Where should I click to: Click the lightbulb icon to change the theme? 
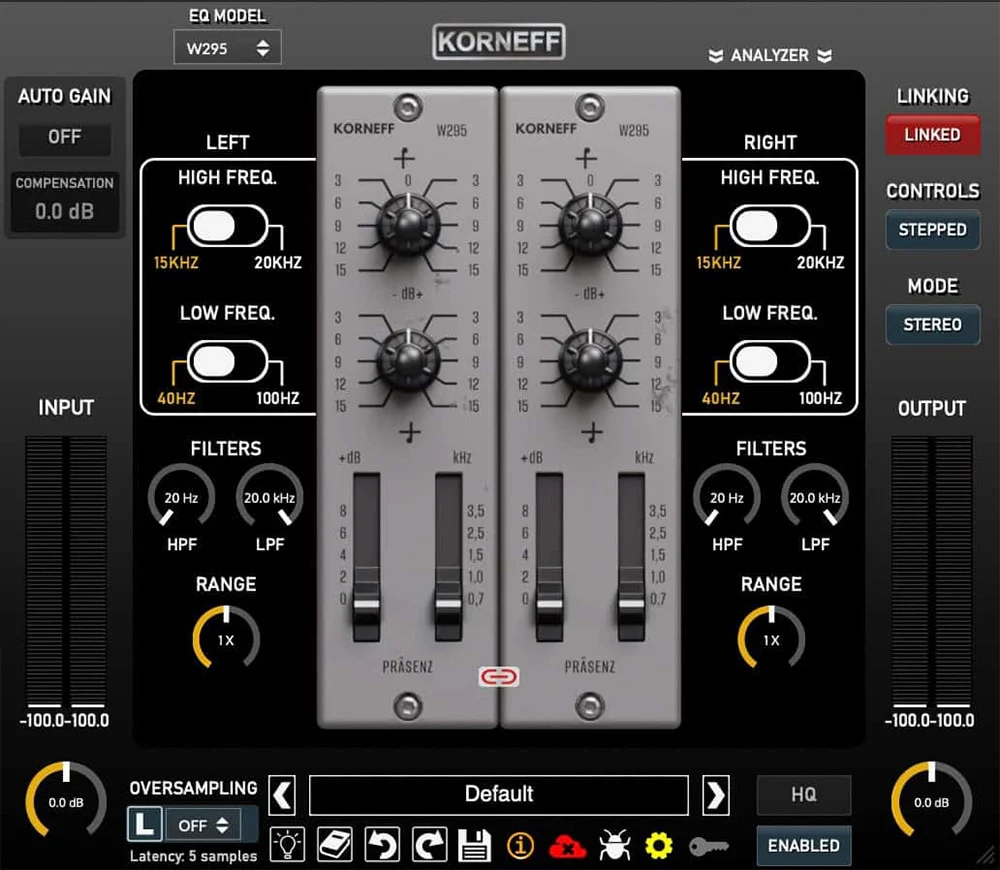(287, 845)
